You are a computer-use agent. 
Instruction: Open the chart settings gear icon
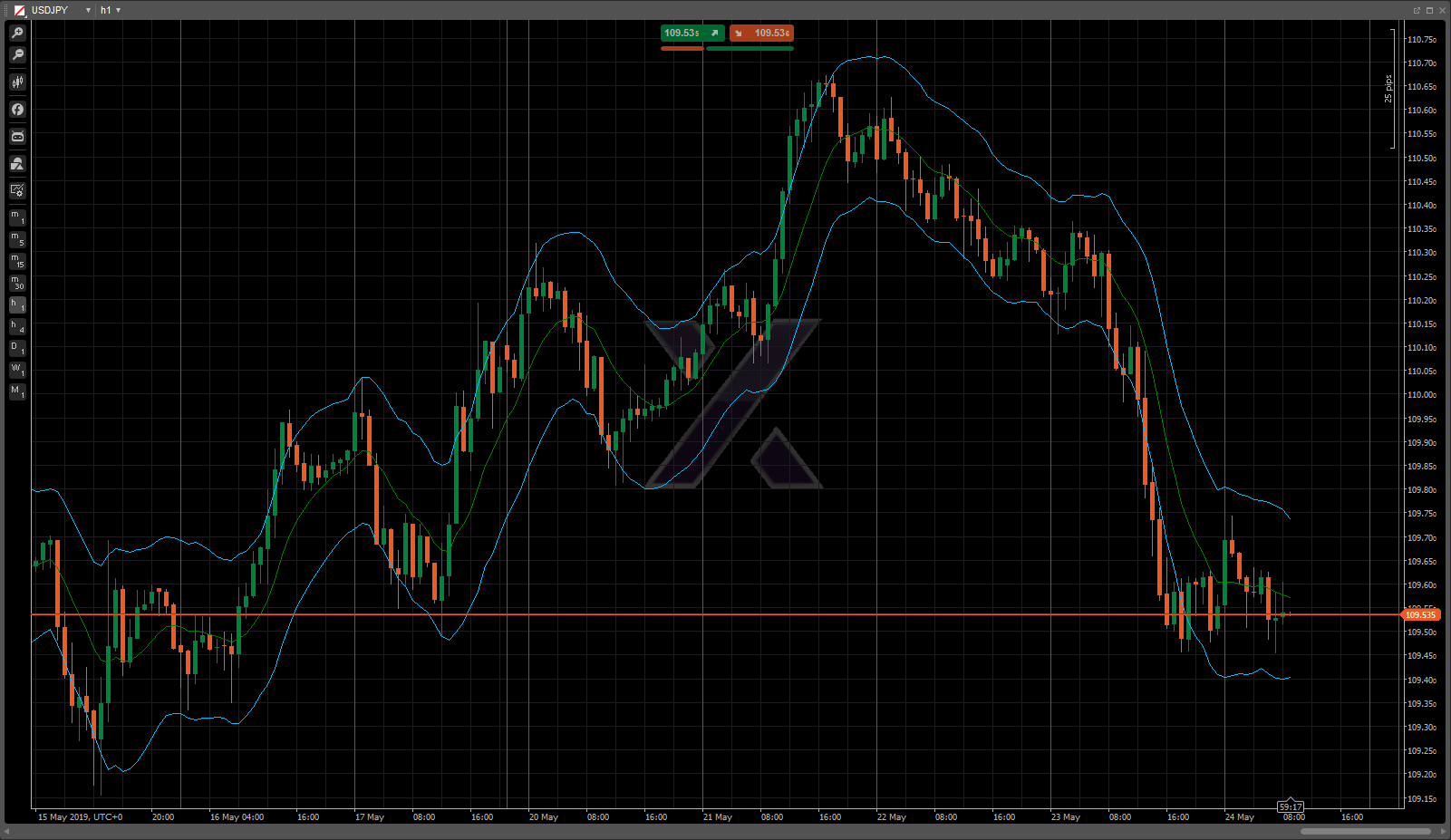(17, 190)
